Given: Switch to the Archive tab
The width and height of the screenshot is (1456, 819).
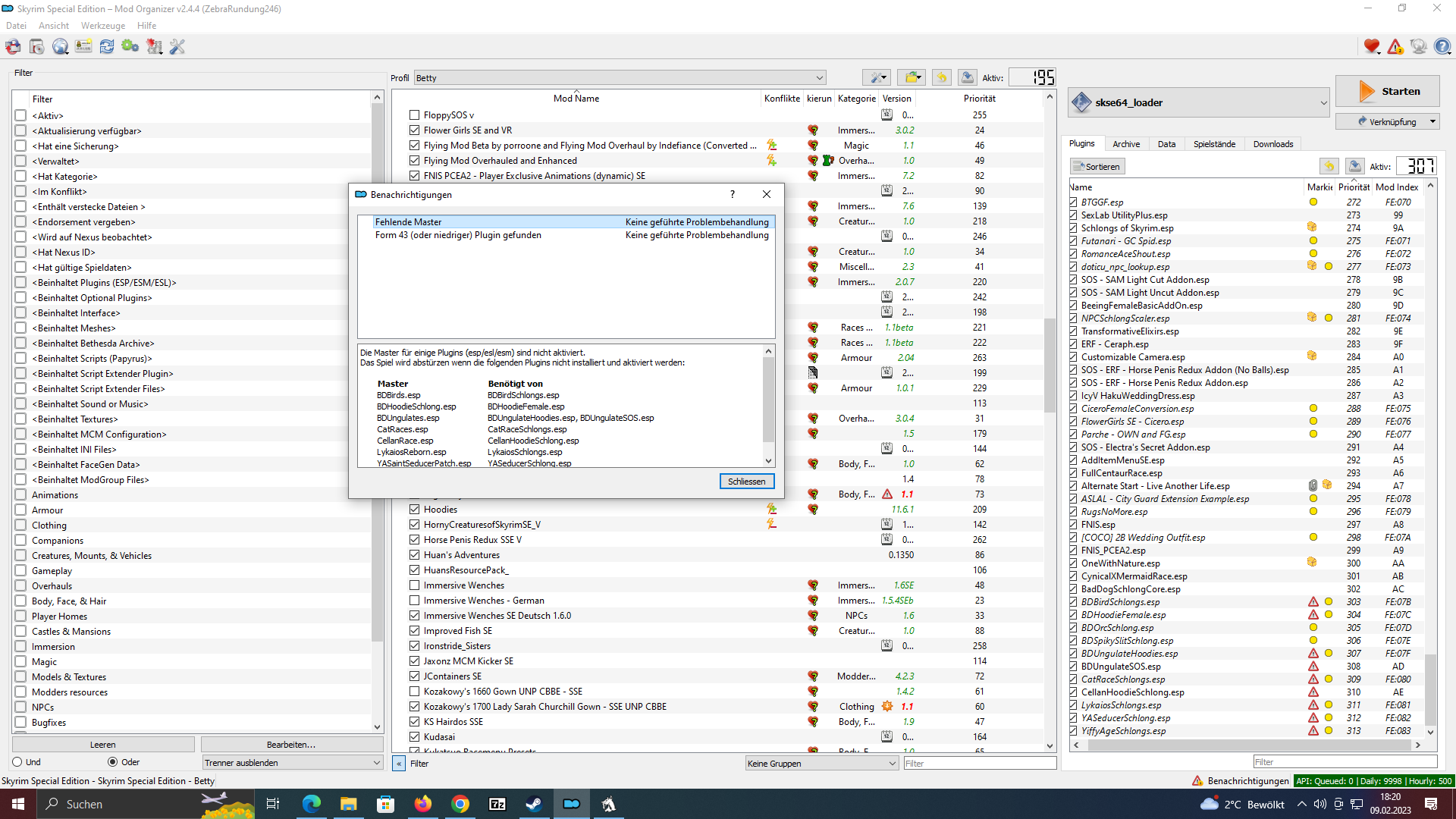Looking at the screenshot, I should 1126,144.
